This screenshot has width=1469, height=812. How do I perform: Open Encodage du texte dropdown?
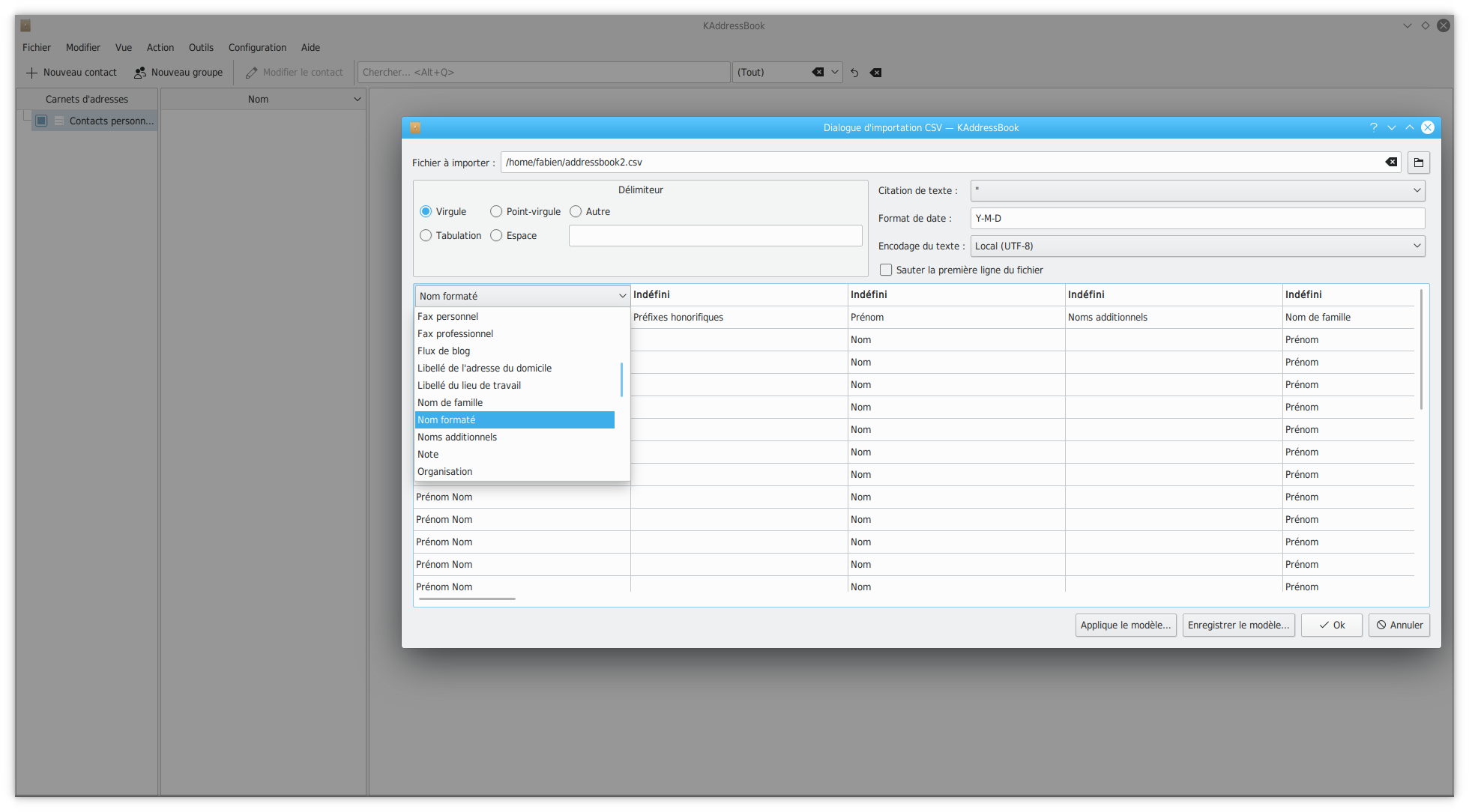[x=1198, y=246]
